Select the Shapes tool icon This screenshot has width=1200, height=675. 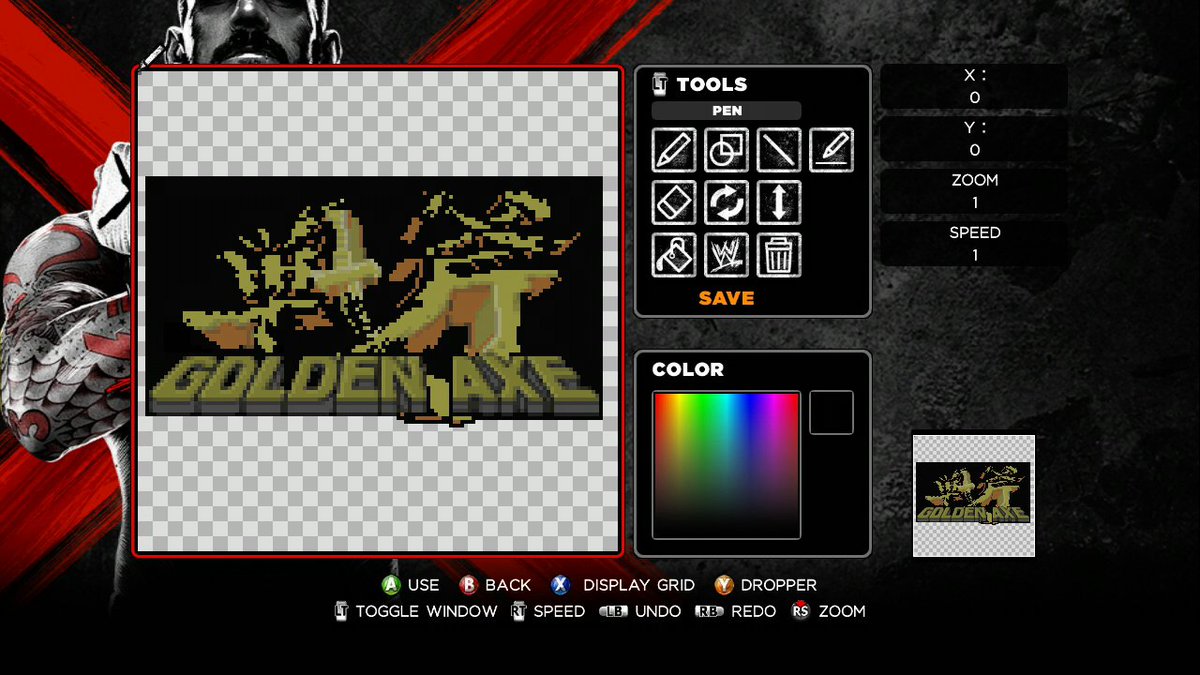pos(726,150)
